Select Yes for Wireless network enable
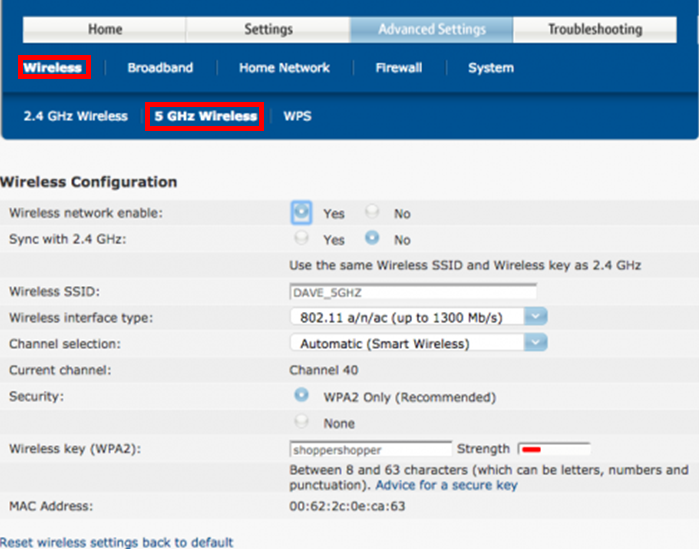 [301, 213]
